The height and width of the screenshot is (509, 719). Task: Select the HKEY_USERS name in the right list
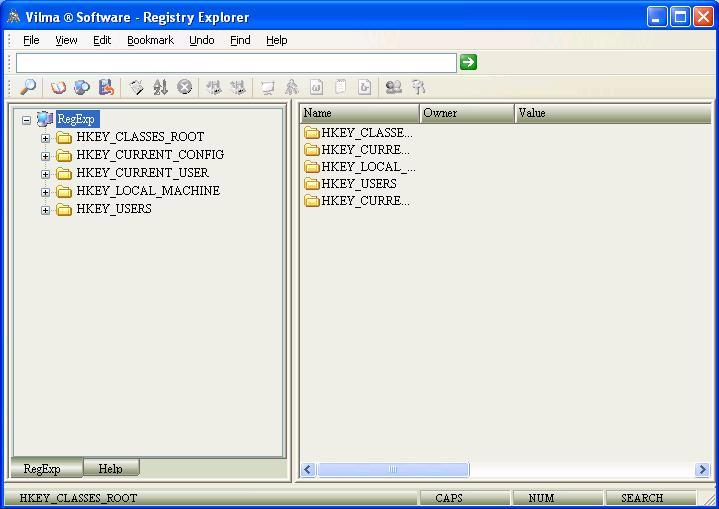click(x=359, y=184)
